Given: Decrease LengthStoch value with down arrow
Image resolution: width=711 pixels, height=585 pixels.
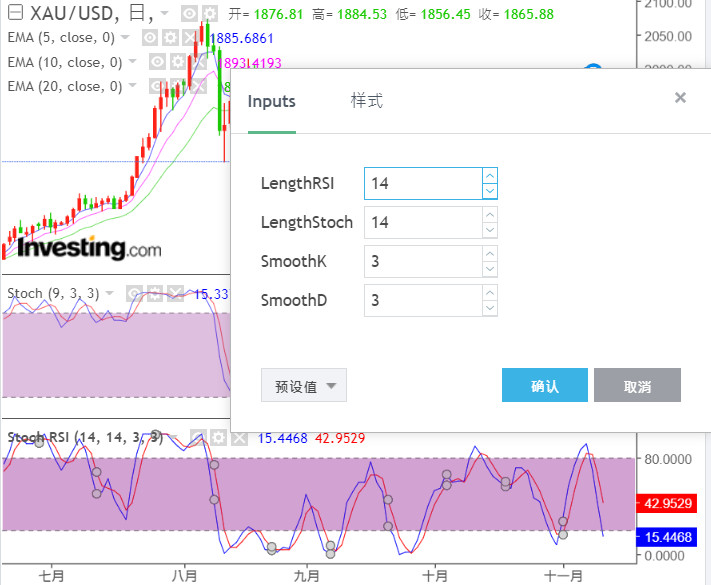Looking at the screenshot, I should coord(490,230).
